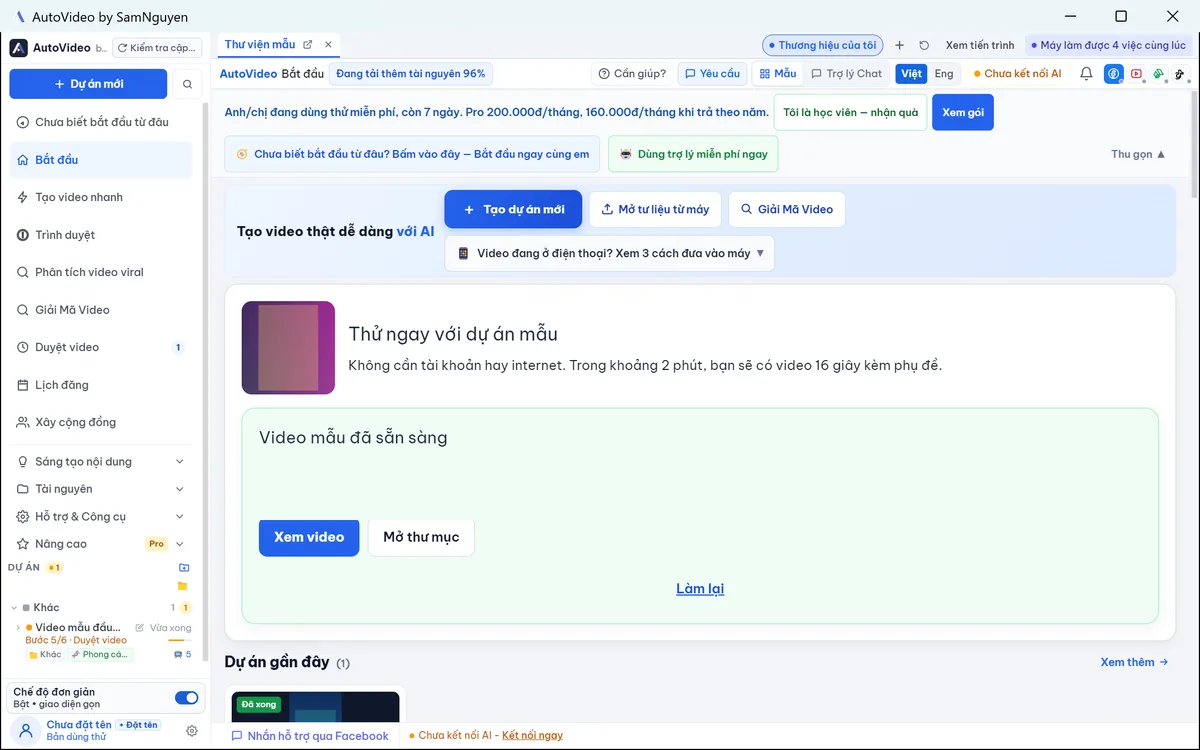Click the TikTok platform icon
The image size is (1200, 750).
[1180, 74]
